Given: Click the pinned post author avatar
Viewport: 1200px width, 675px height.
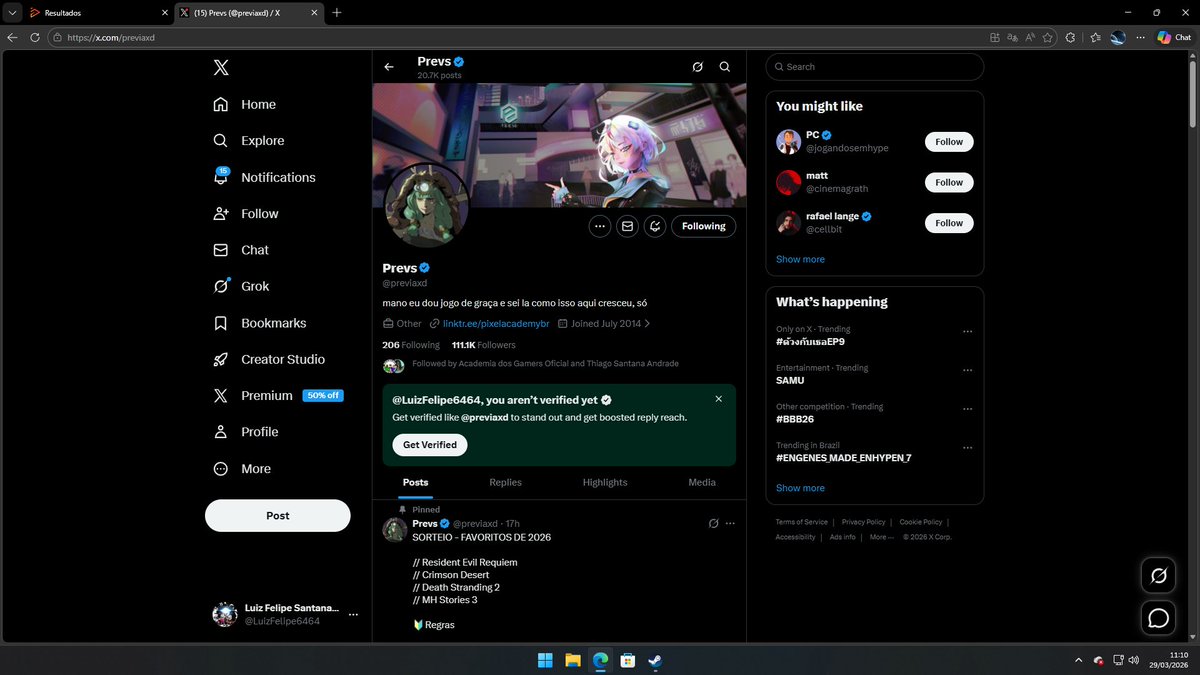Looking at the screenshot, I should coord(394,530).
